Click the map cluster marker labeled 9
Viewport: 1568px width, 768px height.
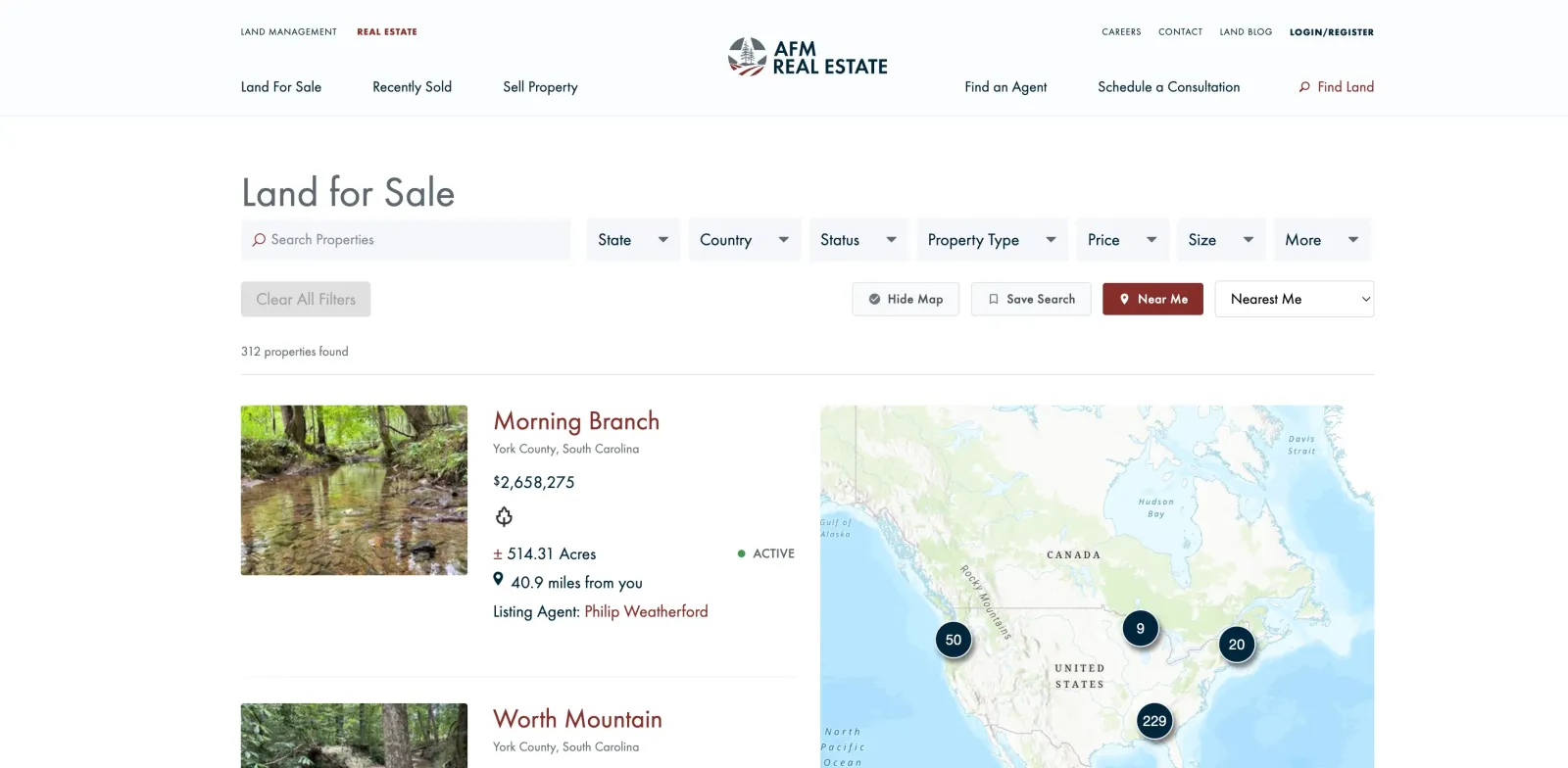[x=1140, y=628]
